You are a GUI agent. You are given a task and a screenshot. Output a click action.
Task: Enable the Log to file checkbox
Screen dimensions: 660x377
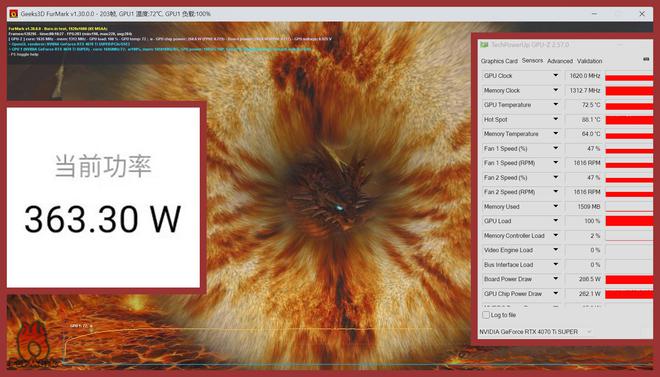pos(486,315)
